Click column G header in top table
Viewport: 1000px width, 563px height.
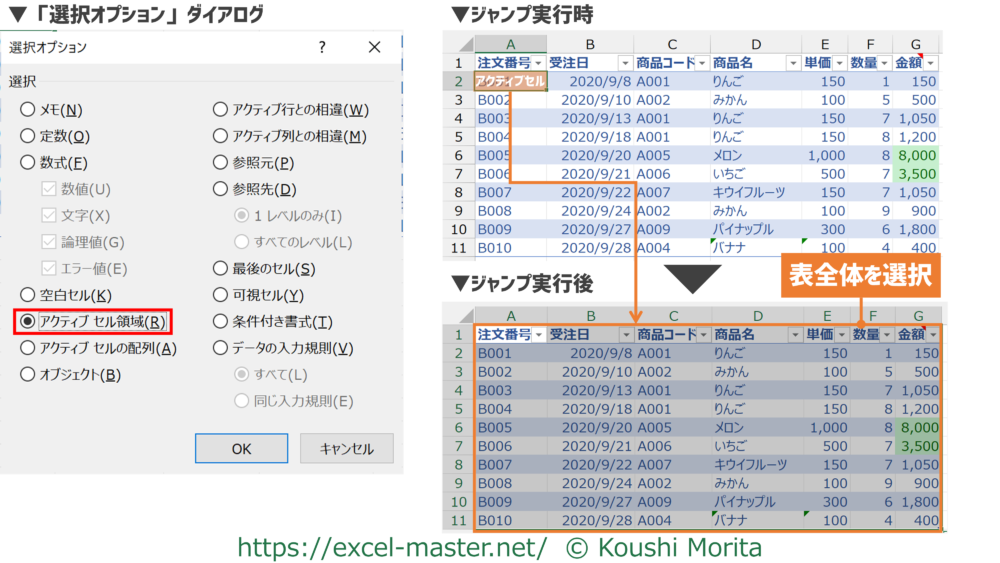915,43
